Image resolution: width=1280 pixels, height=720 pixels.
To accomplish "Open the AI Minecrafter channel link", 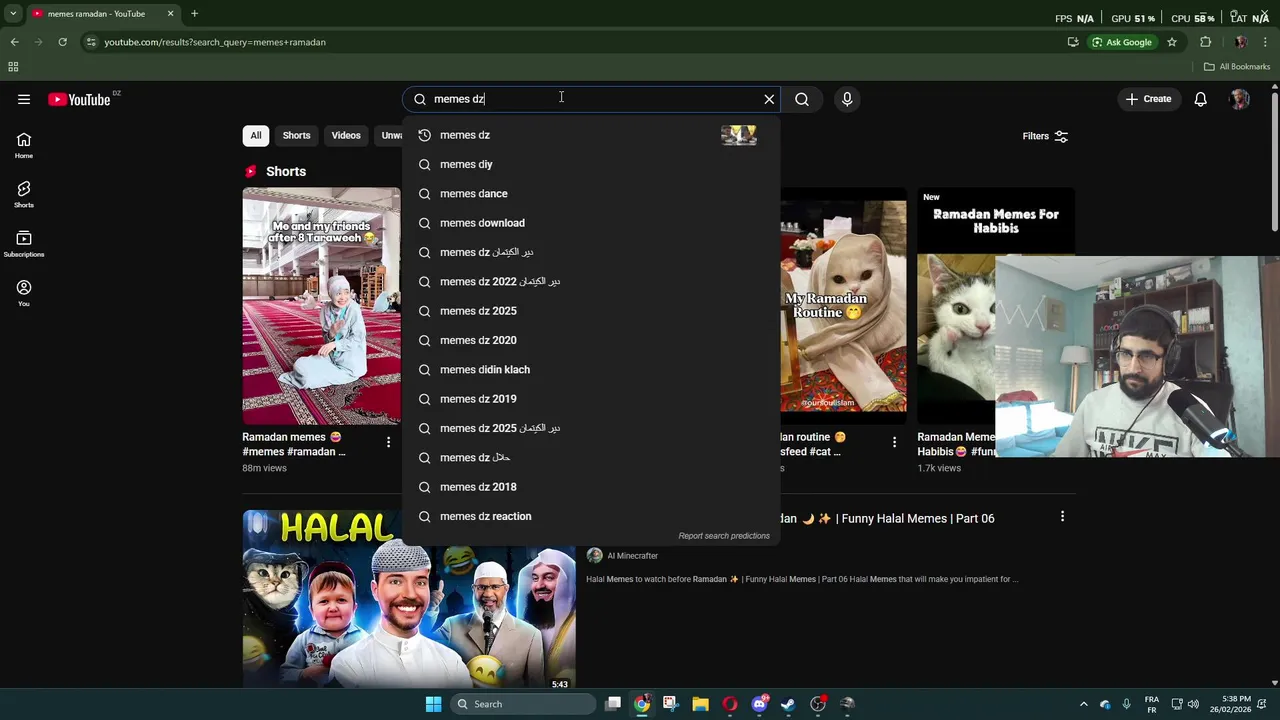I will [x=632, y=556].
